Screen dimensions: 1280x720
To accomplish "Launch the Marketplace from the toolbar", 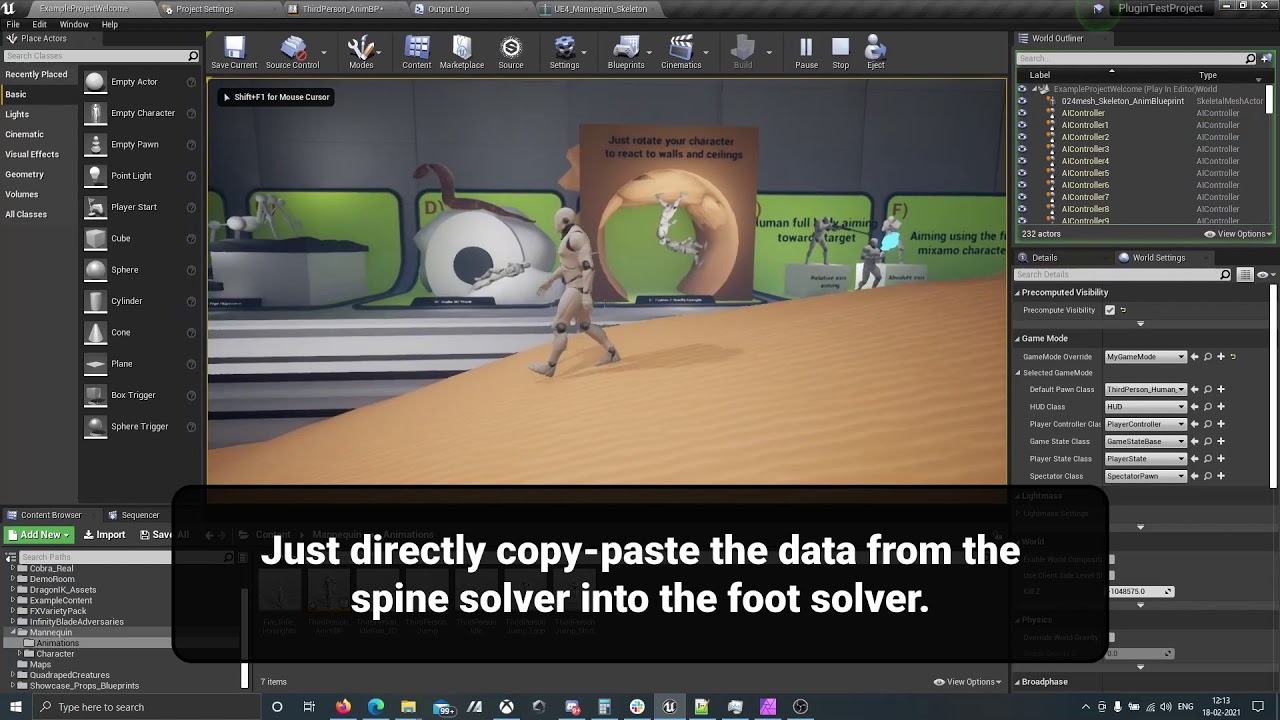I will click(x=462, y=52).
